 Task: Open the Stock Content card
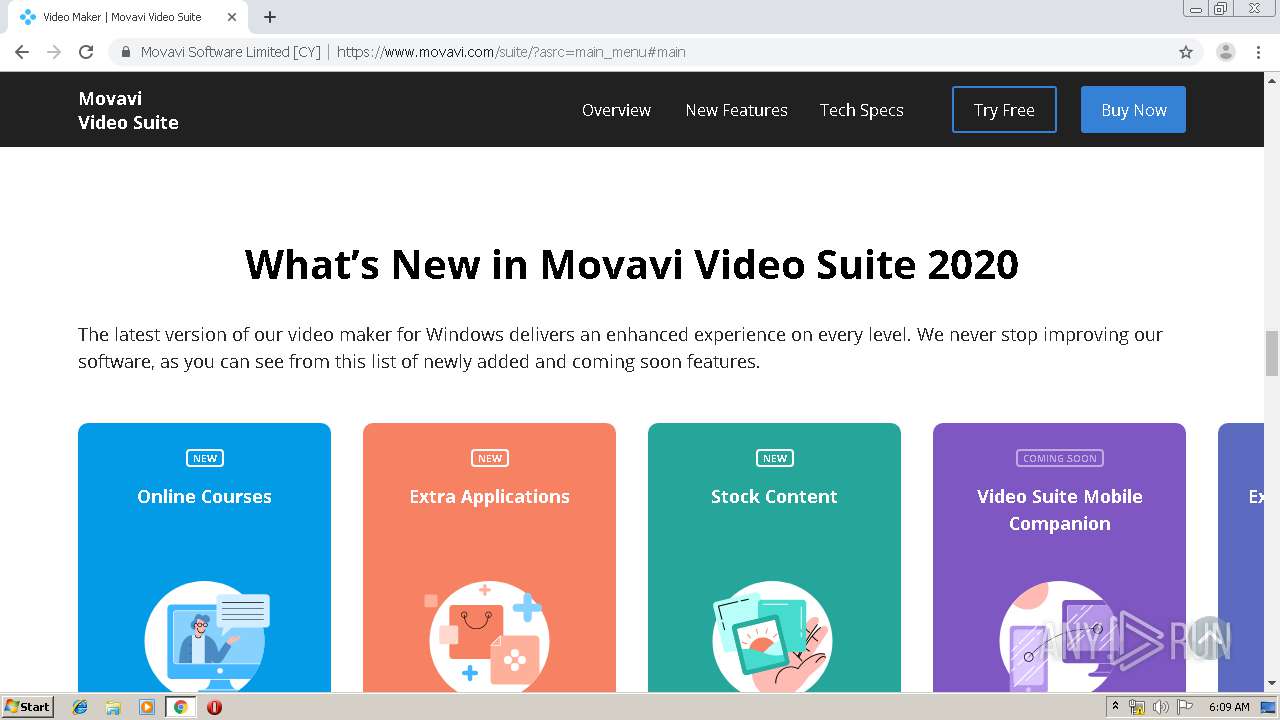(x=774, y=557)
